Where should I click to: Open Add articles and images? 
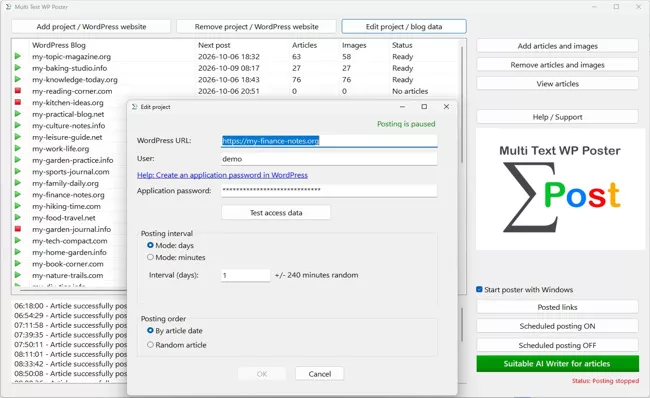pos(557,46)
